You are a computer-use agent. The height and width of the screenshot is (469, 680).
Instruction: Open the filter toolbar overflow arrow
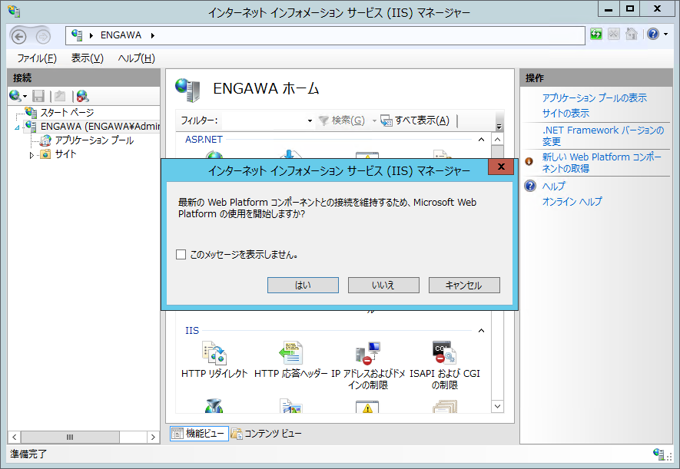[x=499, y=126]
